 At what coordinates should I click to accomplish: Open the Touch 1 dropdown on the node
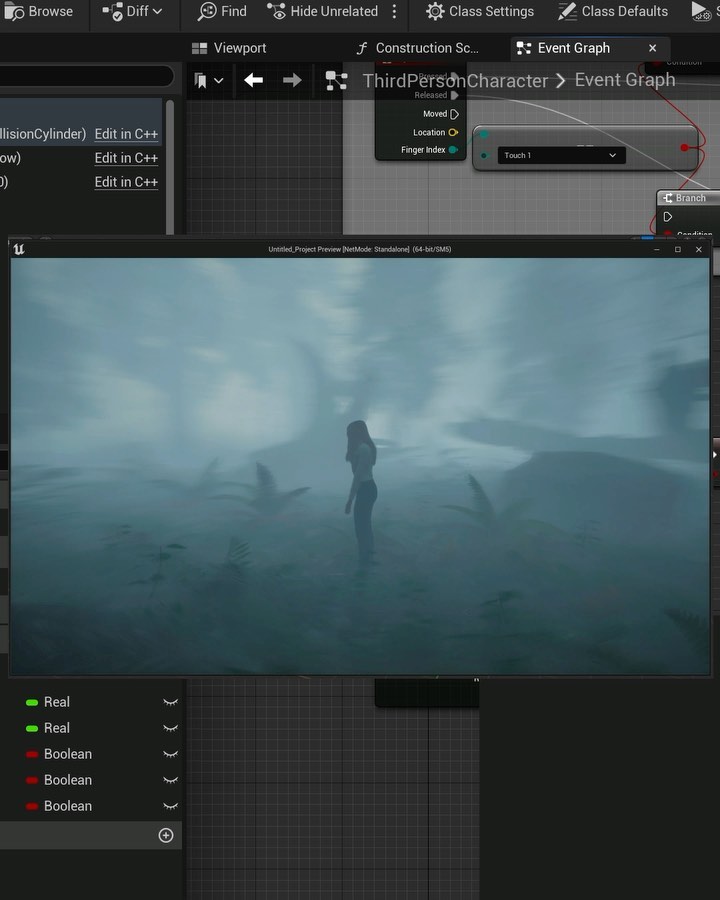612,155
